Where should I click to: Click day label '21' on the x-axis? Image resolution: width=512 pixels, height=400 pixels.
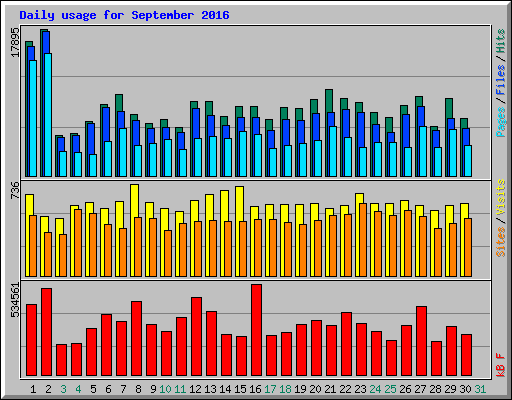330,389
